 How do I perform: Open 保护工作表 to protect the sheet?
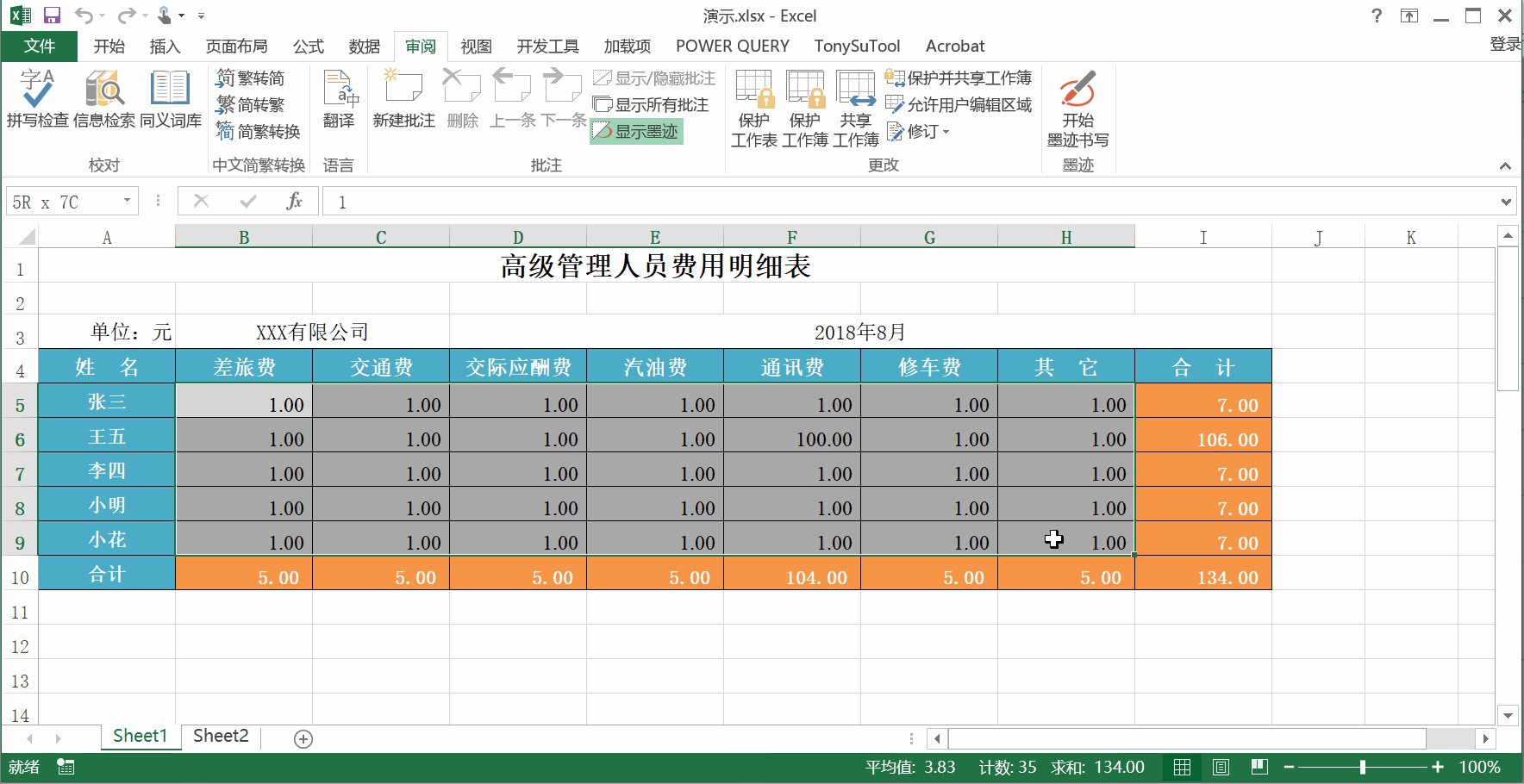point(753,108)
